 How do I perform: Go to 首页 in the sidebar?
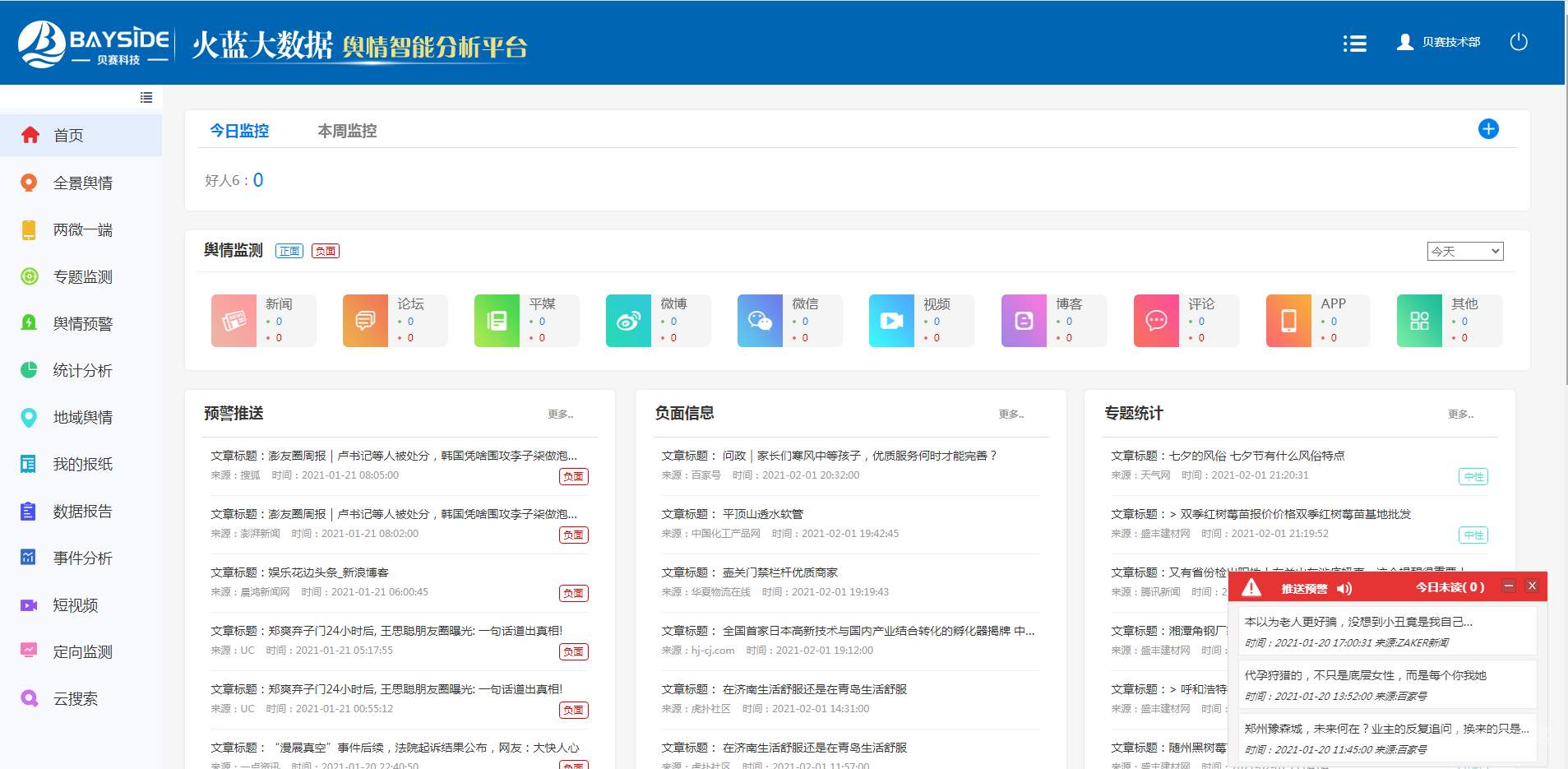point(81,135)
